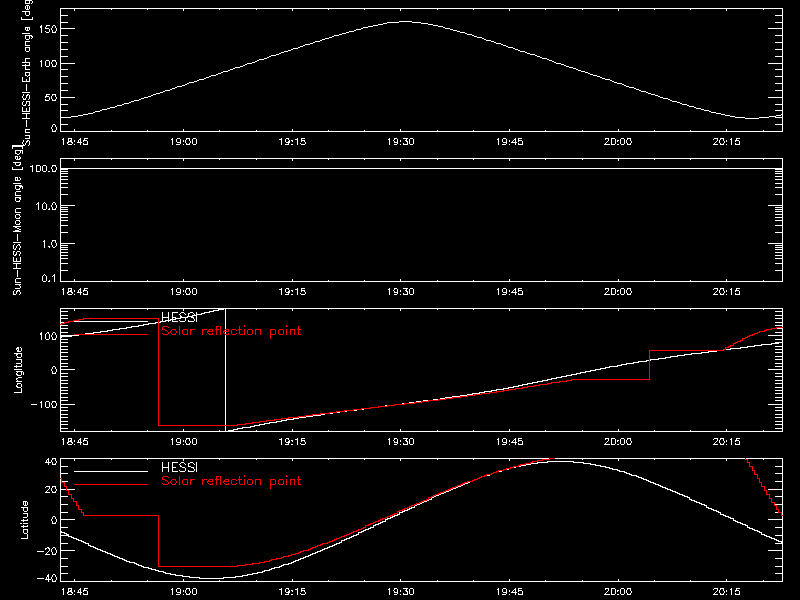This screenshot has width=800, height=600.
Task: Click the 100.0 tick on Moon angle plot
Action: (x=43, y=168)
